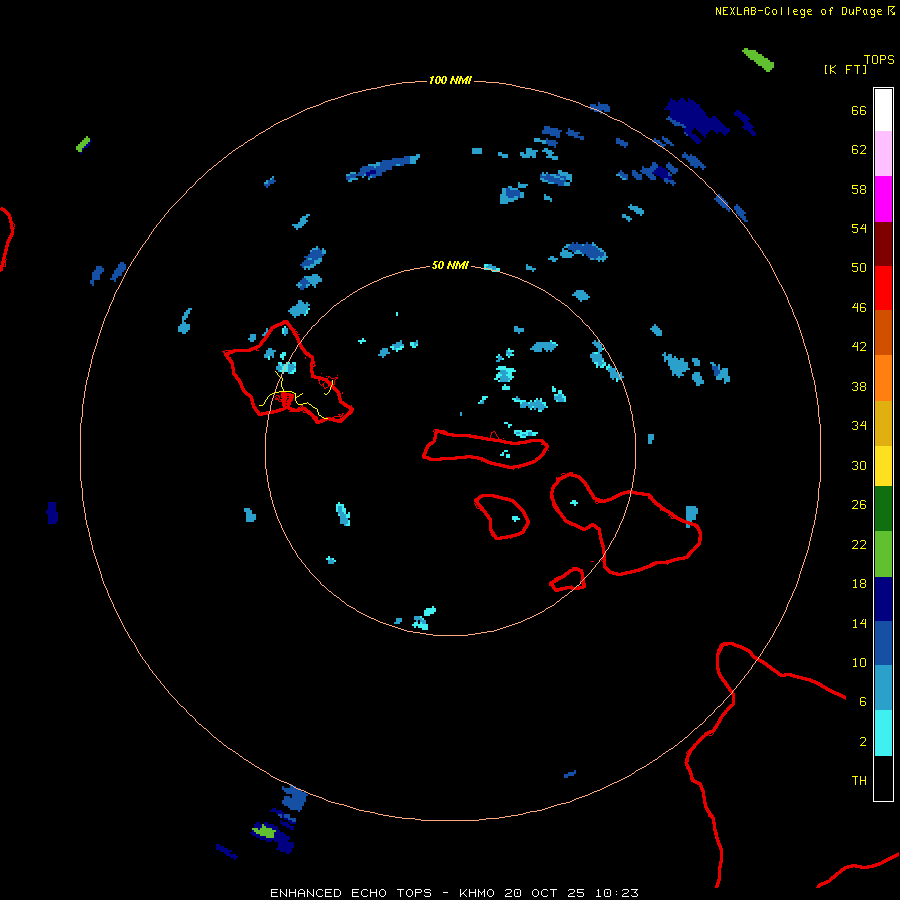
Task: Click the legend value 10
Action: [x=859, y=663]
